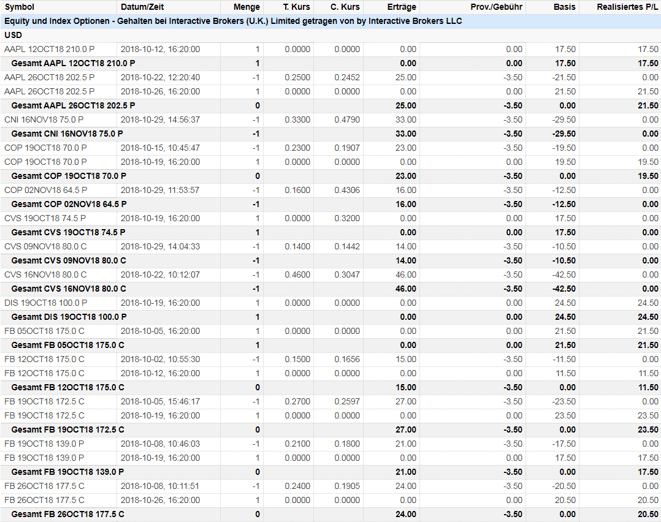The width and height of the screenshot is (661, 522).
Task: Click C. Kurs value 0.3200
Action: (347, 218)
